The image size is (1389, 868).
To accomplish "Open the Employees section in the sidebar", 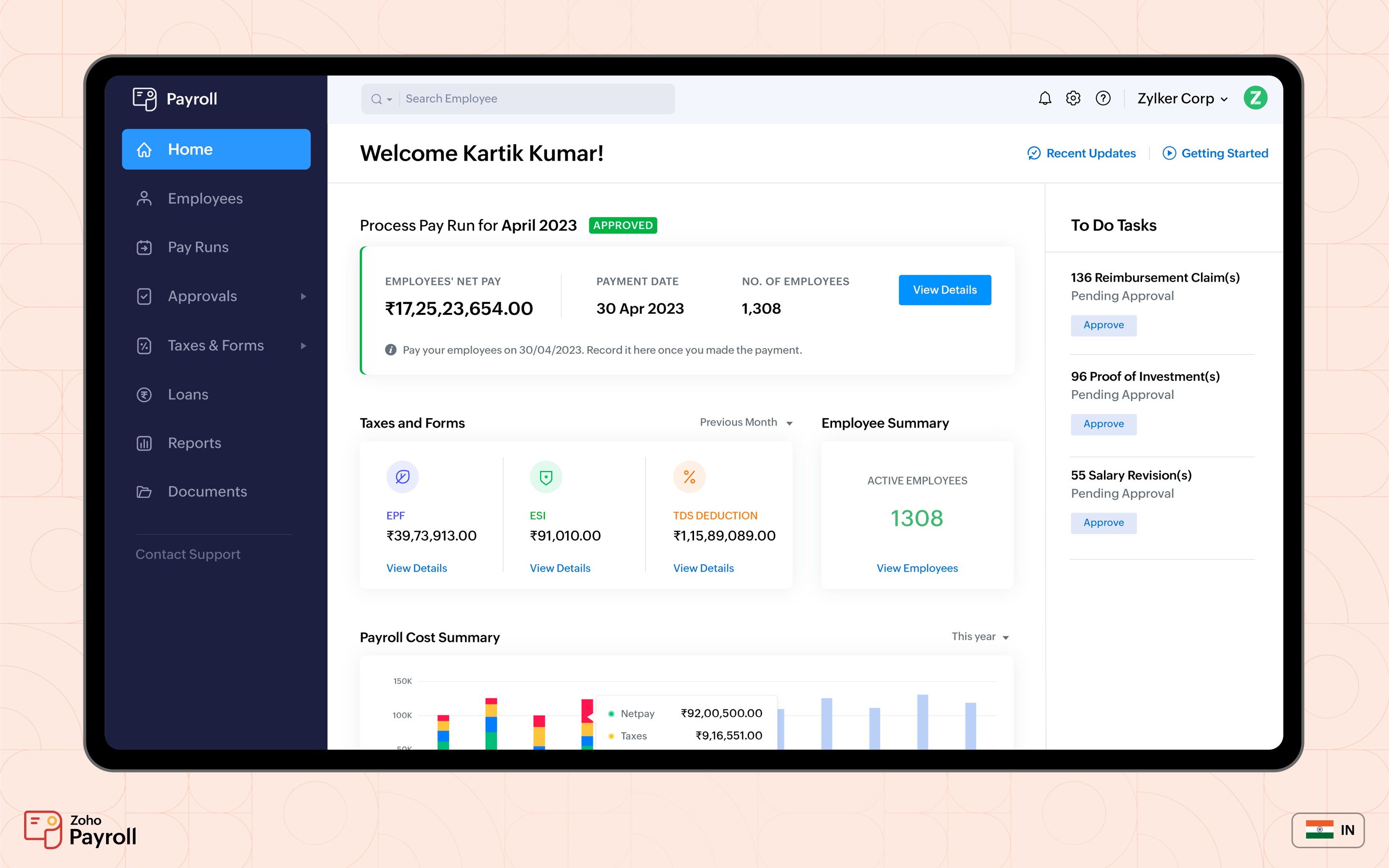I will click(204, 198).
